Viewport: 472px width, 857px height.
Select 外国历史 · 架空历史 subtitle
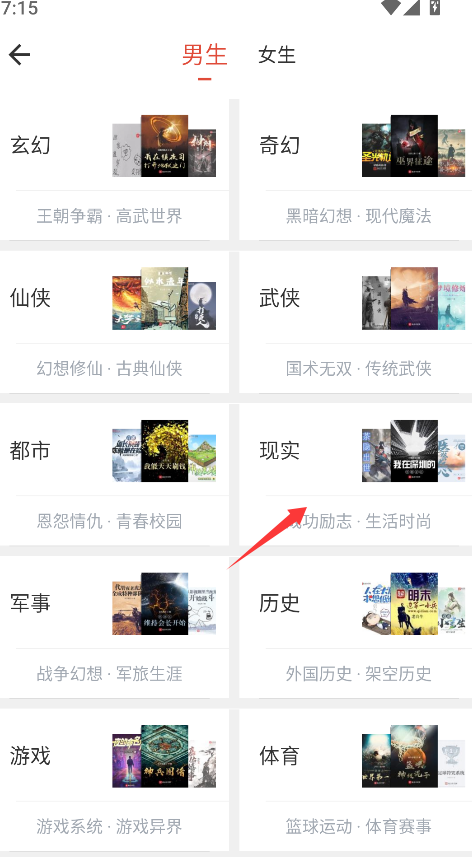pyautogui.click(x=359, y=674)
